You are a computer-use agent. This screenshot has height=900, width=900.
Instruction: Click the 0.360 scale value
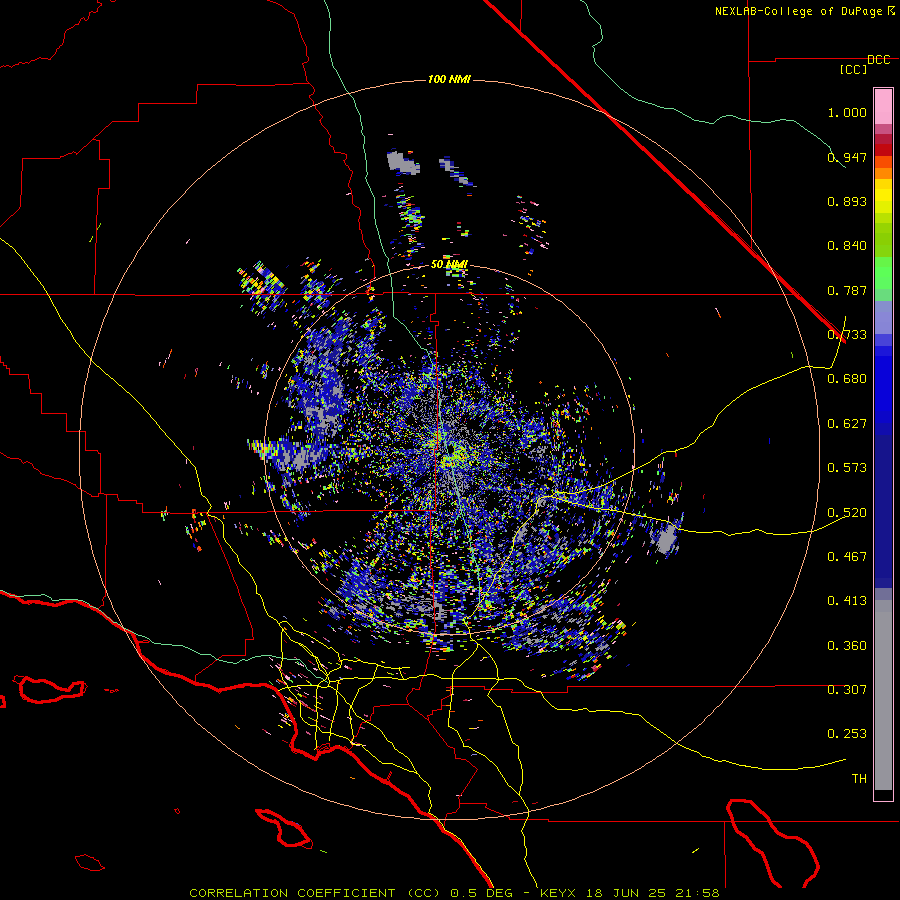(x=847, y=645)
